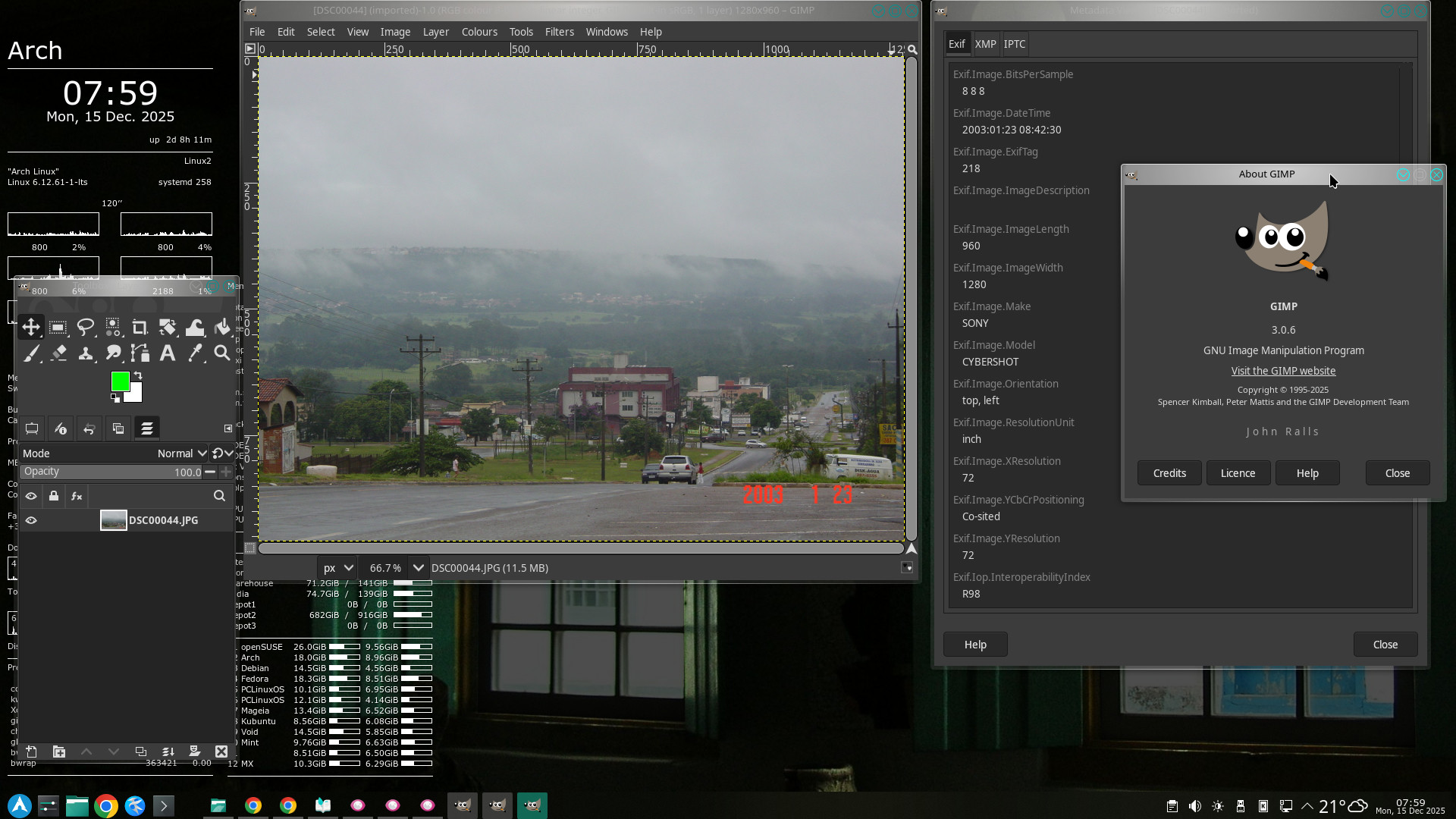Select the Text tool

pos(168,353)
